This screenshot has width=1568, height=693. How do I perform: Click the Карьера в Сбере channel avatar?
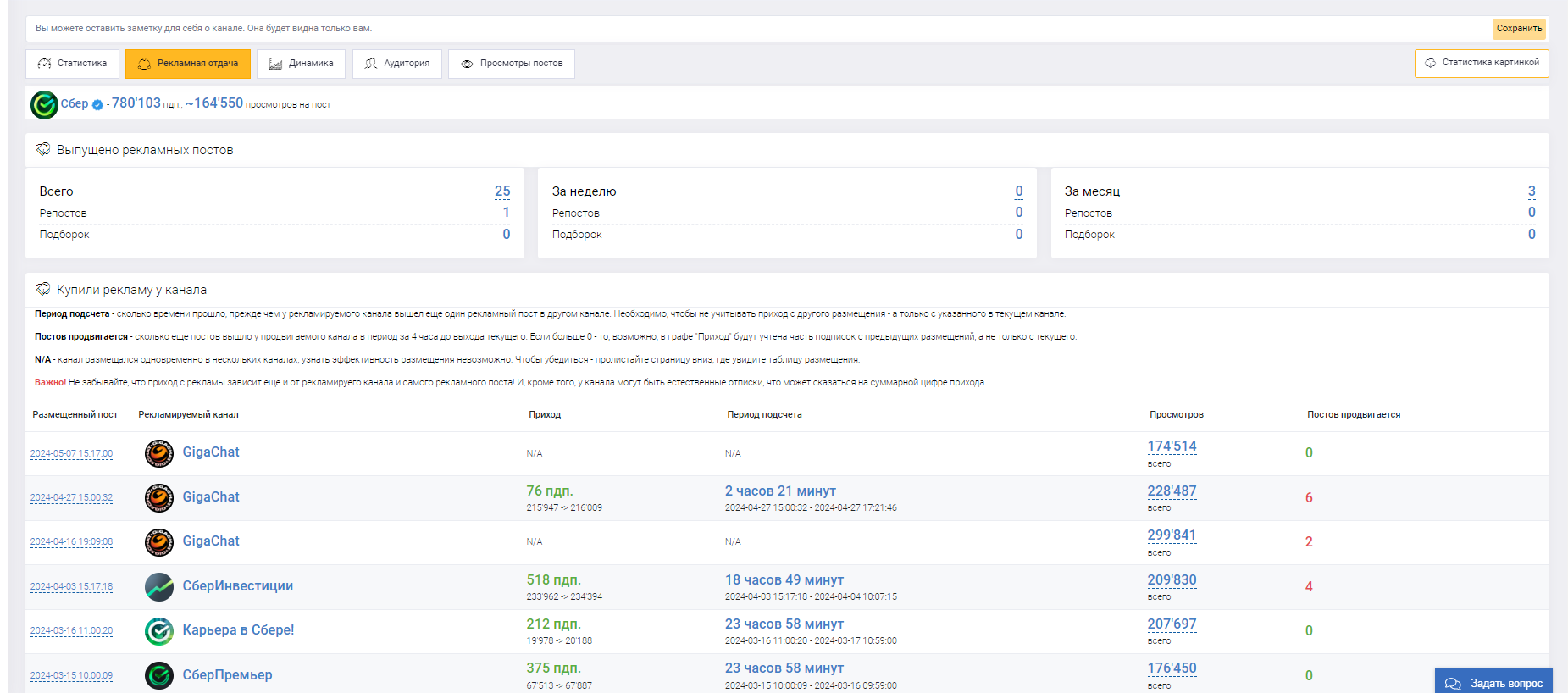(158, 631)
